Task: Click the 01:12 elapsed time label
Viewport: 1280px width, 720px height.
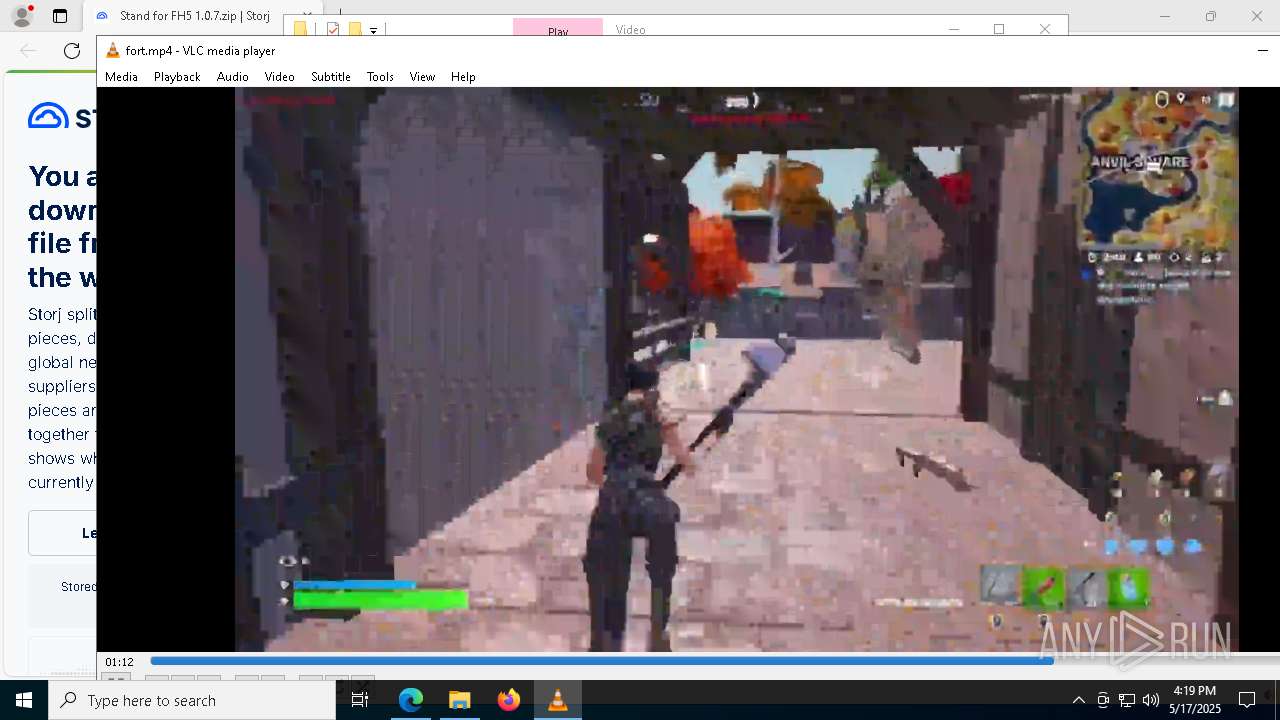Action: pyautogui.click(x=120, y=662)
